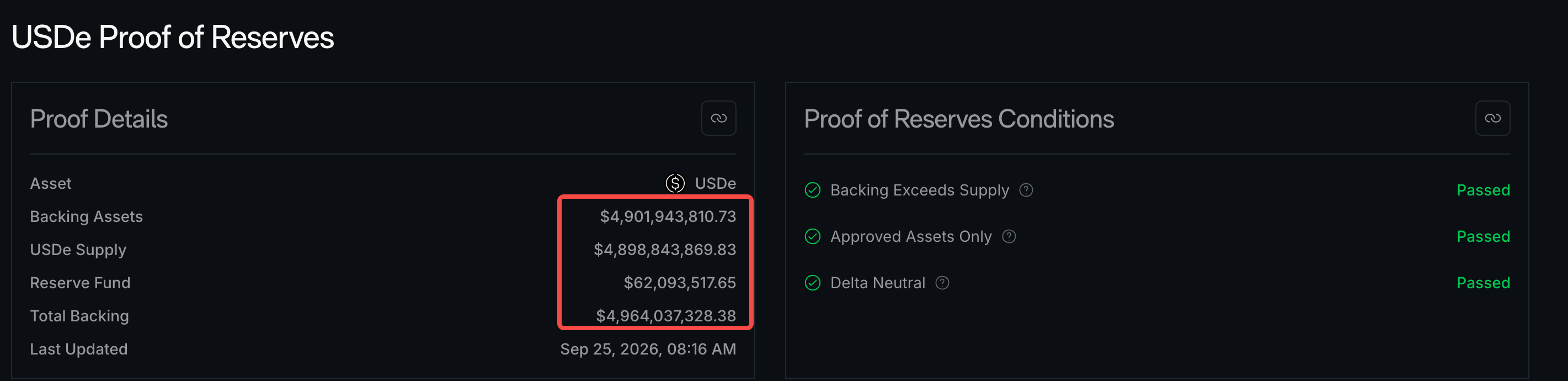Image resolution: width=1568 pixels, height=381 pixels.
Task: Select the timestamp Sep 25, 2026, 08:16 AM
Action: [x=648, y=350]
